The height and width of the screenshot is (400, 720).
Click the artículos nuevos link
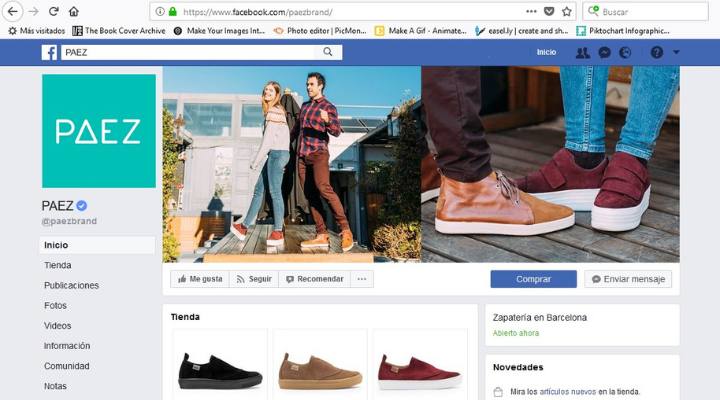coord(568,392)
